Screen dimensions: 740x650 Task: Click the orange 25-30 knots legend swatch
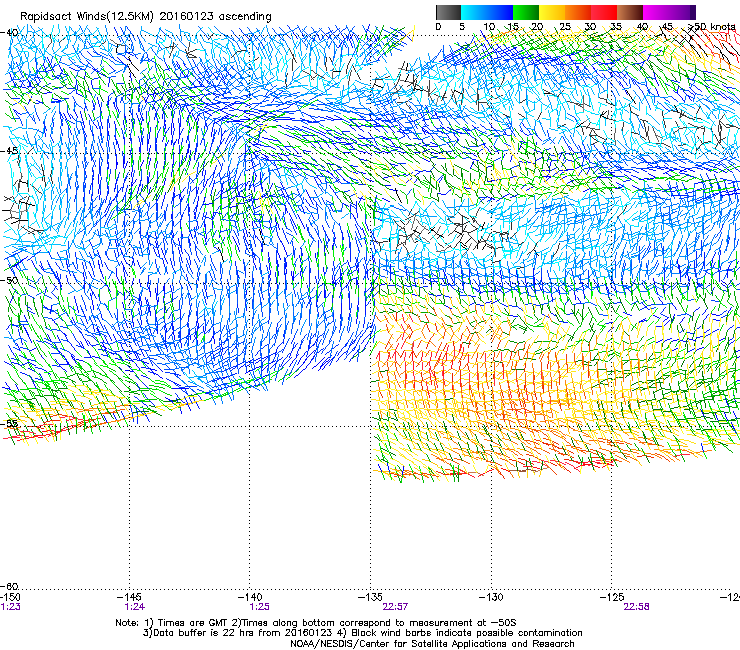[x=578, y=12]
